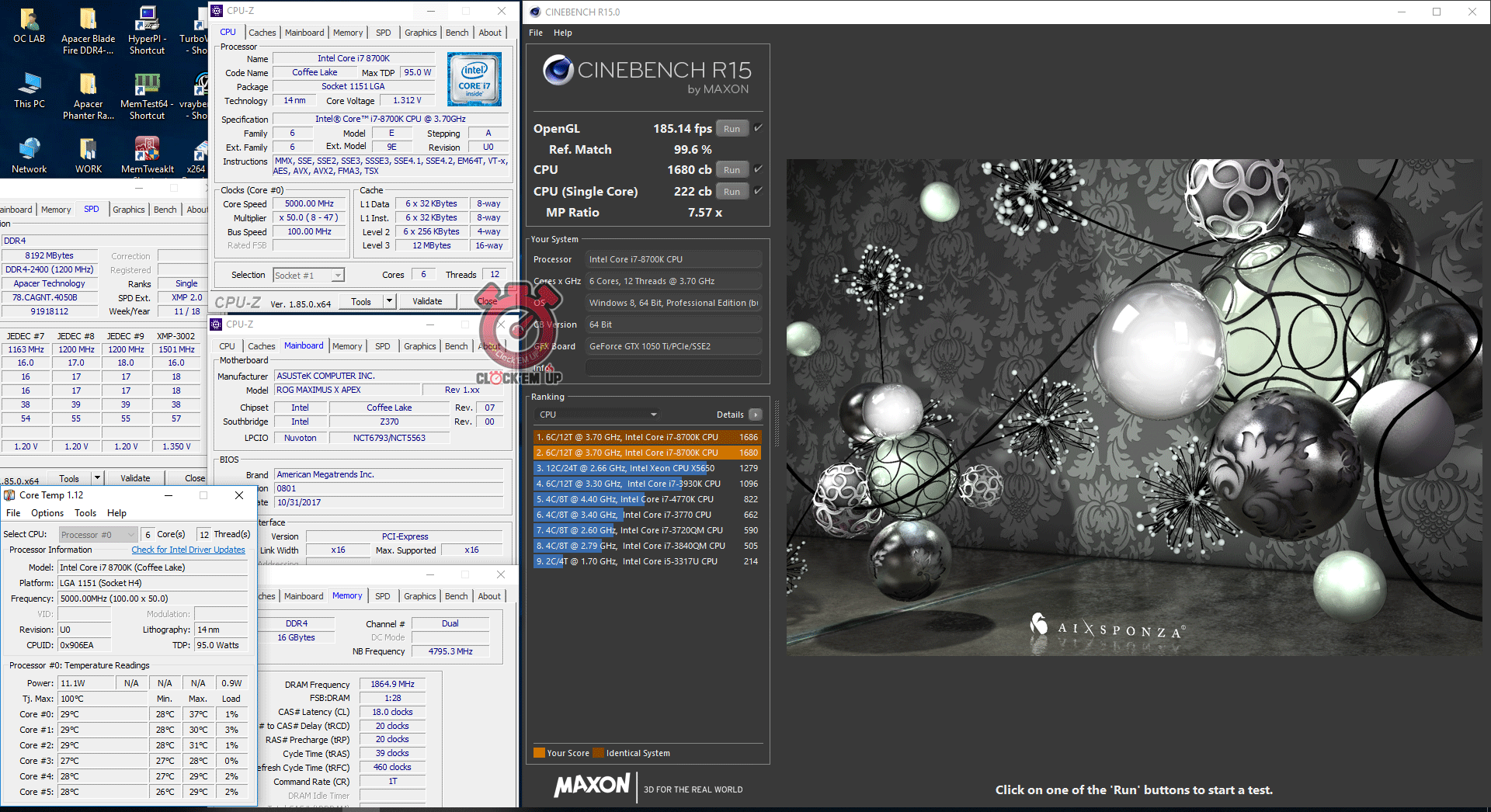Toggle the OpenGL test checkbox
Screen dimensions: 1491x812
[x=758, y=128]
